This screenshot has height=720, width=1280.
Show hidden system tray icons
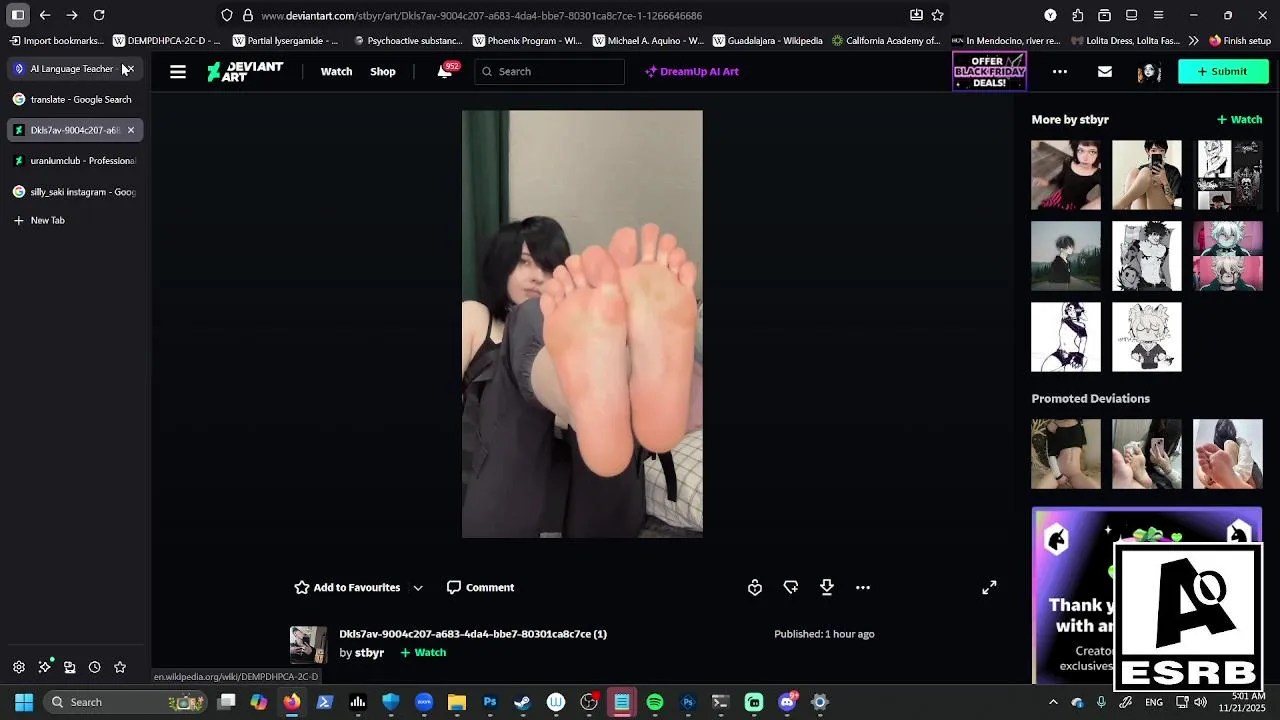click(x=1052, y=702)
